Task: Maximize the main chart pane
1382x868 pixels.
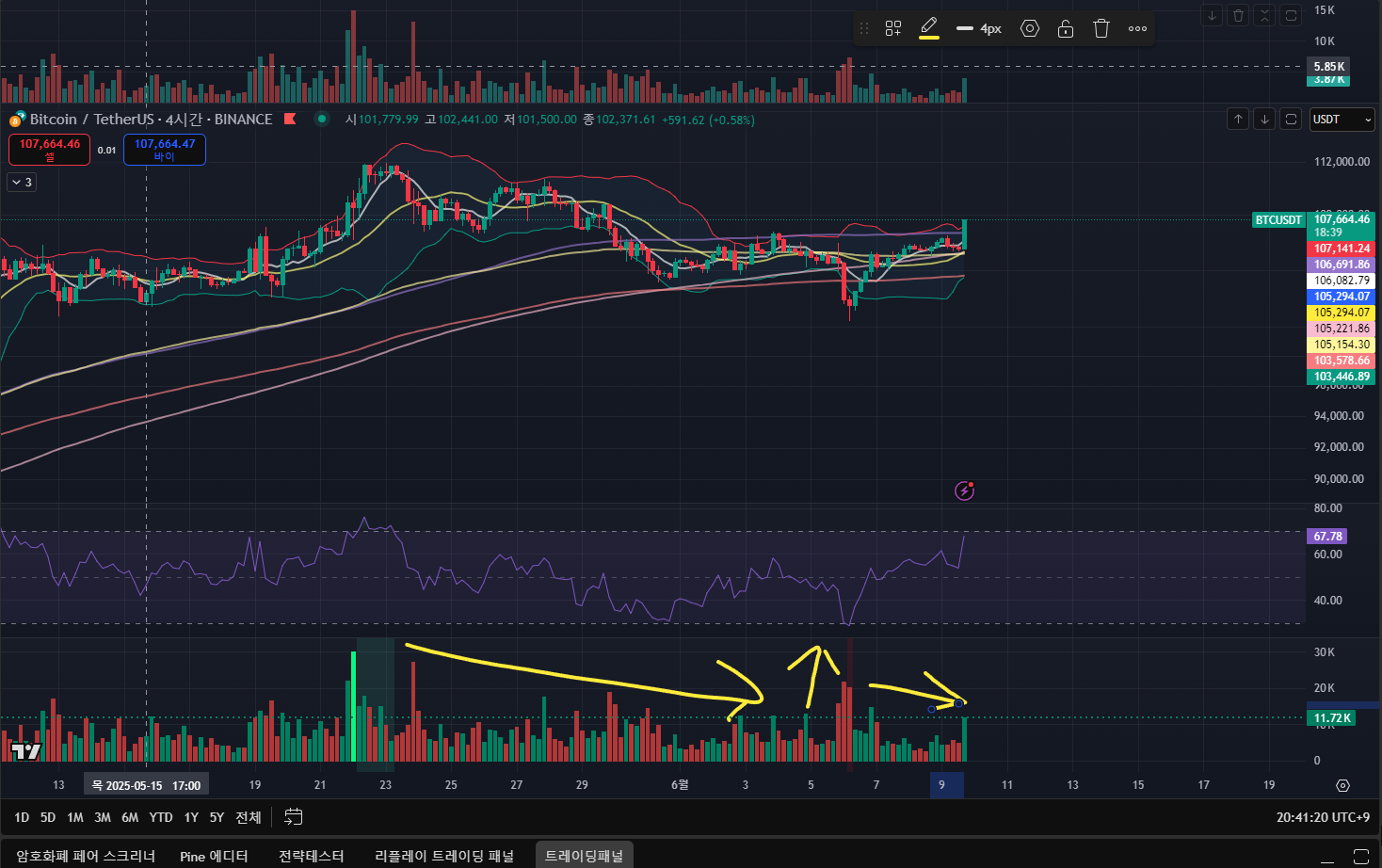Action: [1292, 119]
